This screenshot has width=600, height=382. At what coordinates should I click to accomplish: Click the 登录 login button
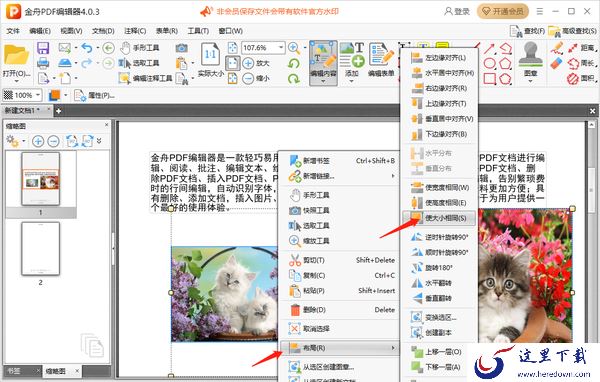tap(457, 11)
